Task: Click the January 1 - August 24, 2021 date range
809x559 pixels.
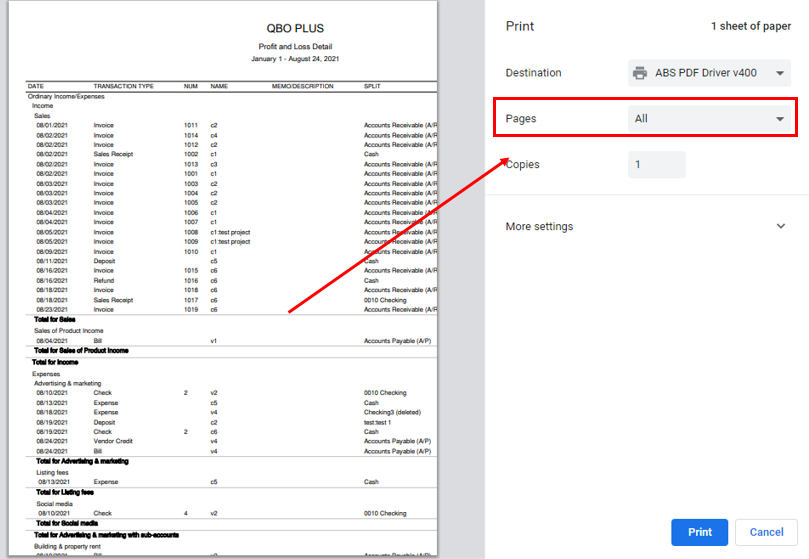Action: (295, 59)
